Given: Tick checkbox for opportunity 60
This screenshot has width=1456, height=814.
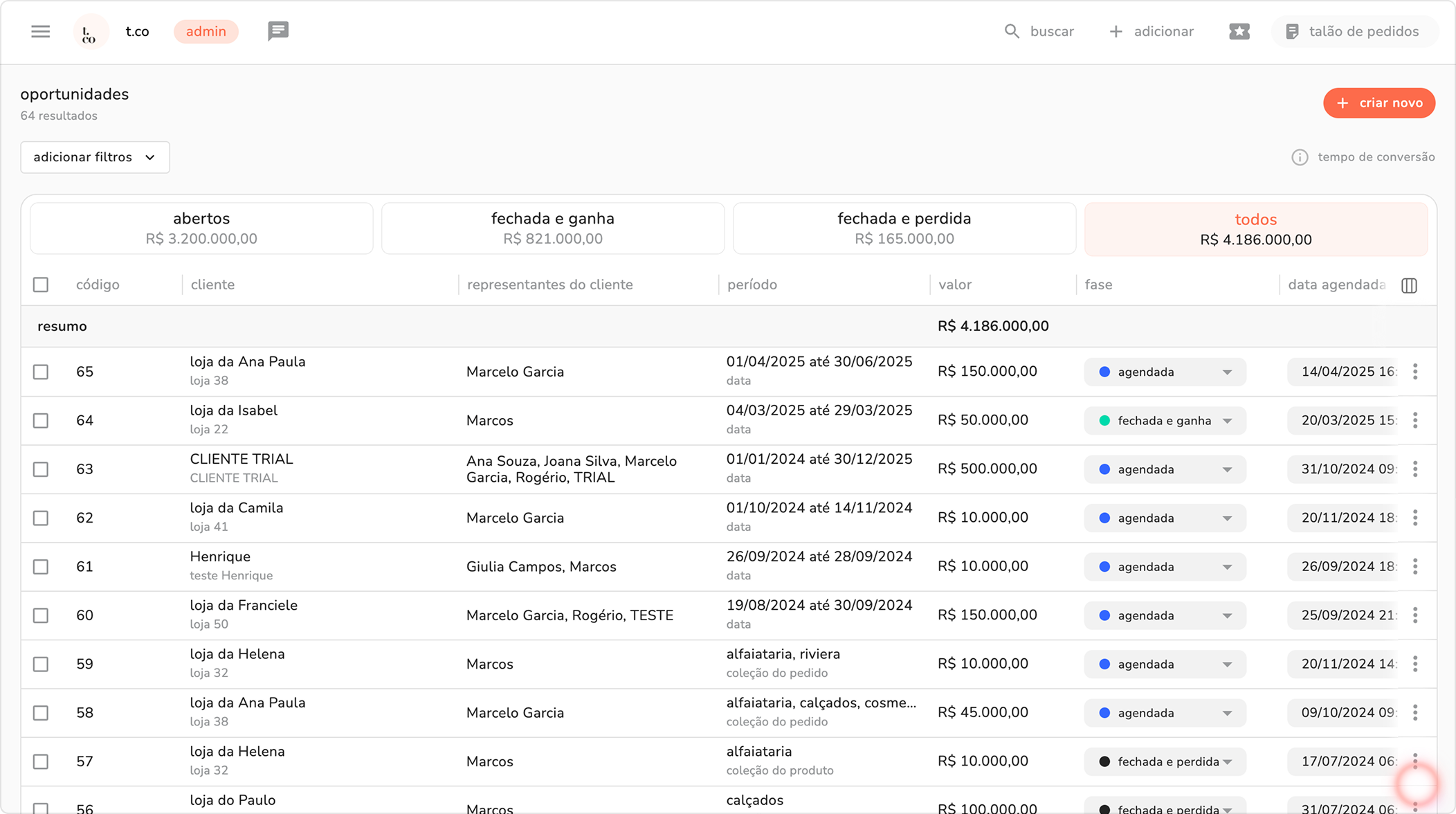Looking at the screenshot, I should 41,615.
